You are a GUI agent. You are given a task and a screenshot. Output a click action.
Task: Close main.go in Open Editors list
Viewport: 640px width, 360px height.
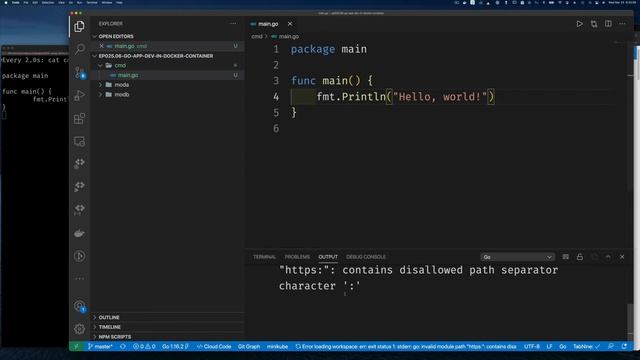point(102,46)
